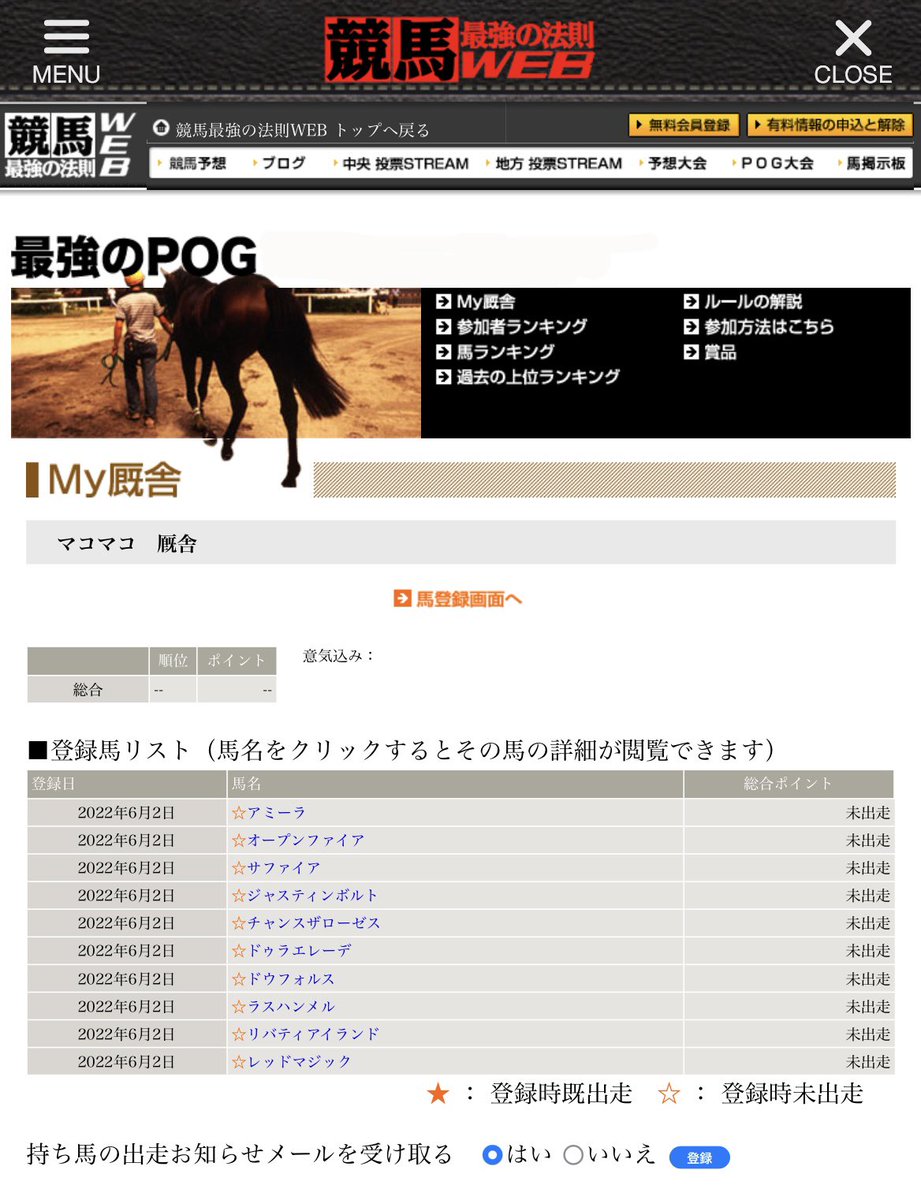Click the 最強のPOG title heading
Image resolution: width=921 pixels, height=1200 pixels.
point(134,258)
